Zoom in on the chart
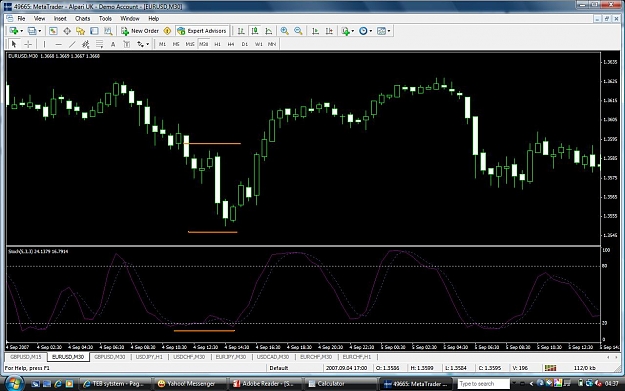Image resolution: width=625 pixels, height=391 pixels. 284,31
